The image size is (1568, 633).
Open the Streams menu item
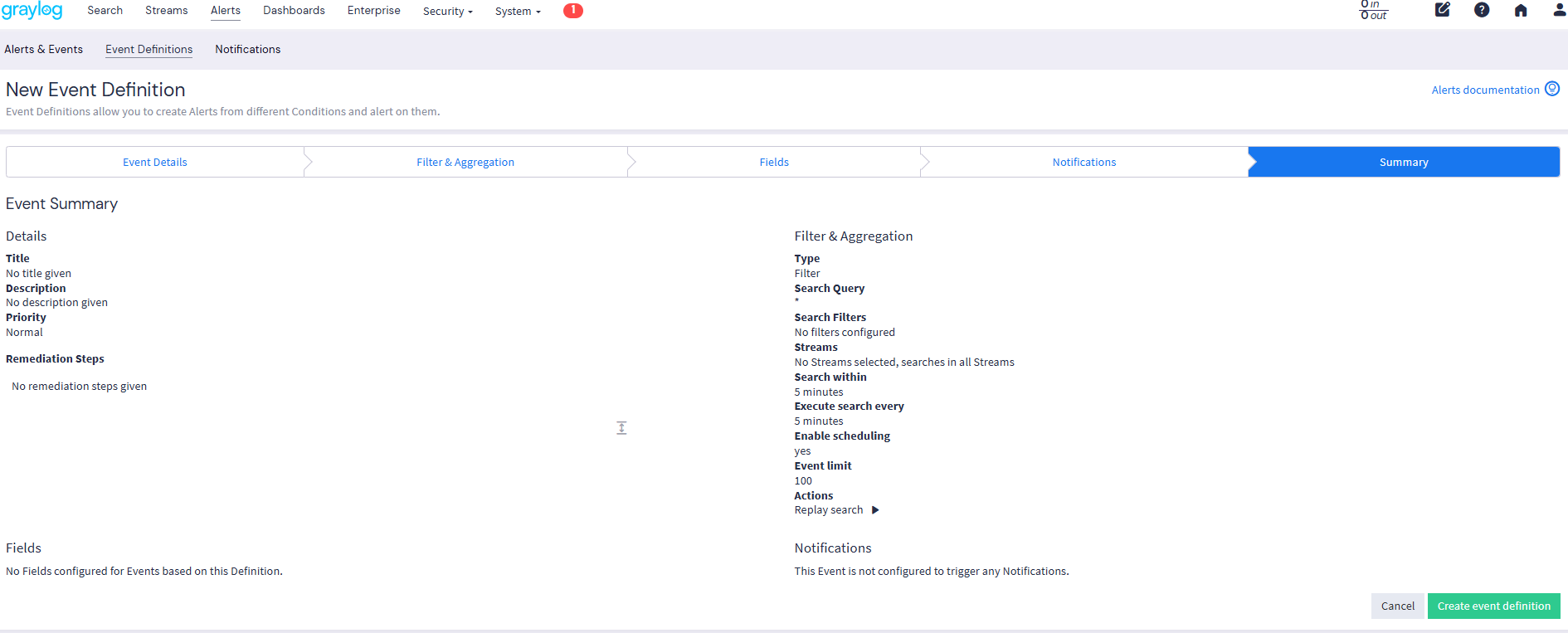tap(166, 11)
